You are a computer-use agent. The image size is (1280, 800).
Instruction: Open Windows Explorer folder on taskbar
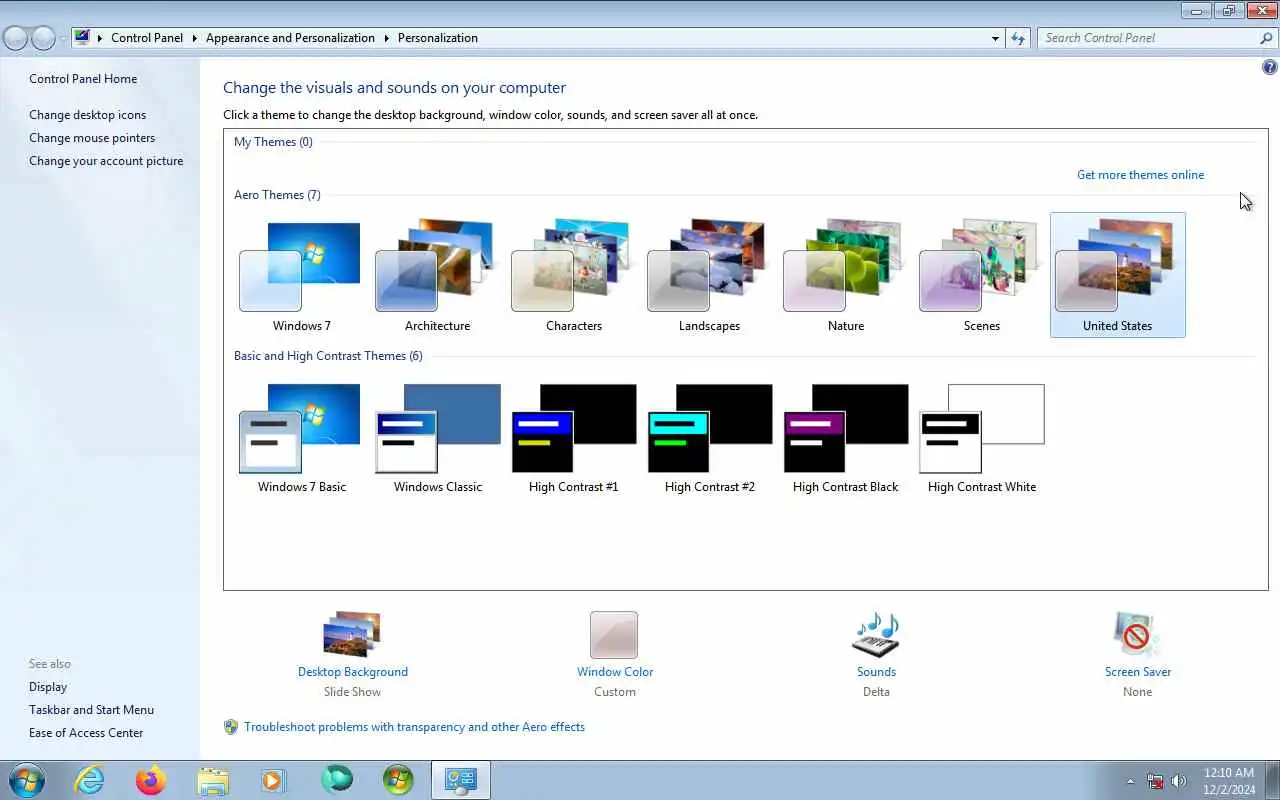click(x=213, y=780)
